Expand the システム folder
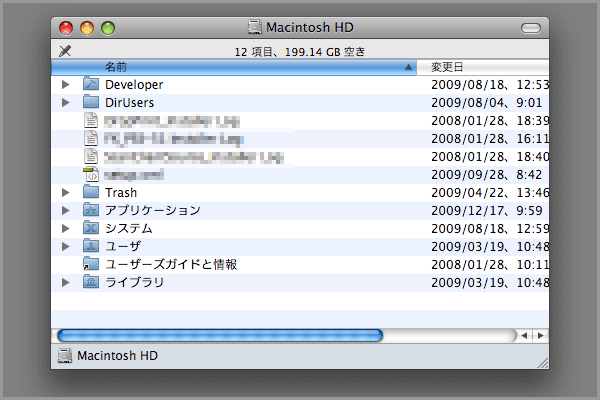 pyautogui.click(x=66, y=228)
